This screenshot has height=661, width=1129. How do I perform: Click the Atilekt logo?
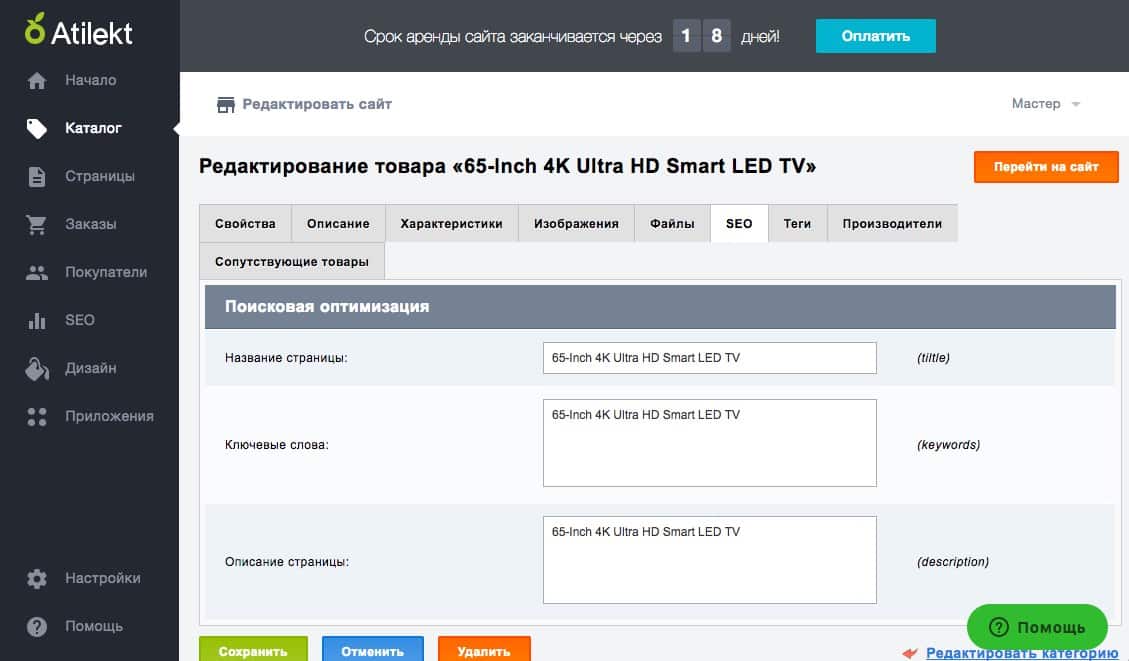coord(78,31)
